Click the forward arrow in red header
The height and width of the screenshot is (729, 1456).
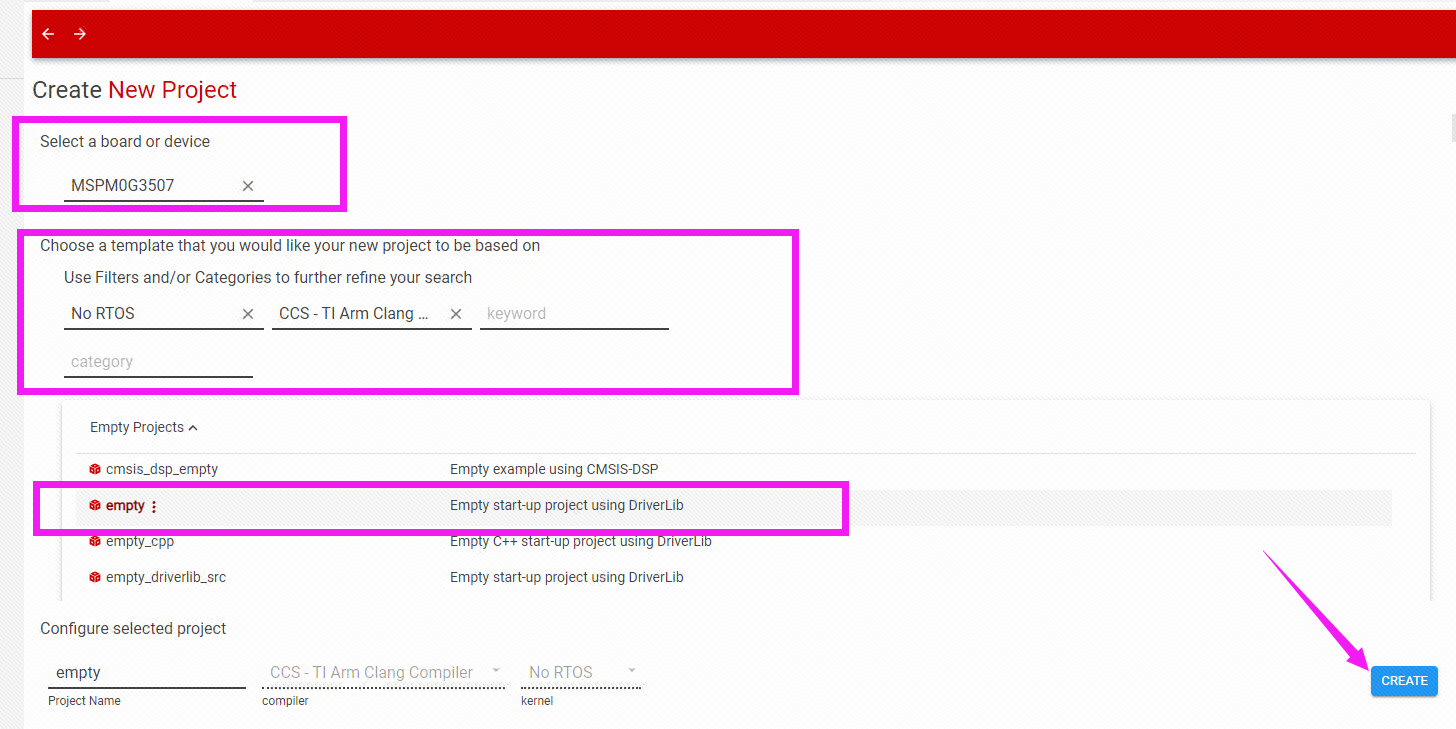(x=80, y=34)
